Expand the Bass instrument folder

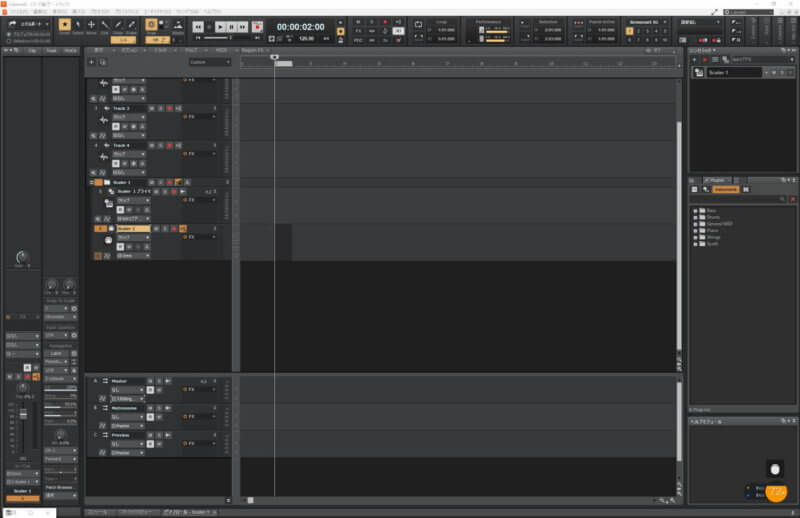(x=695, y=210)
